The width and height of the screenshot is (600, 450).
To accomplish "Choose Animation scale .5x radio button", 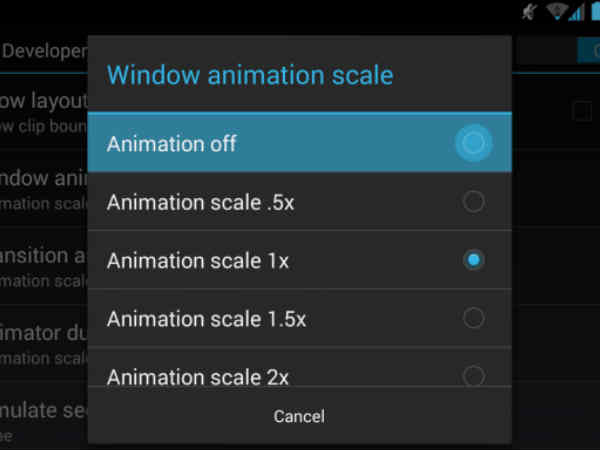I will point(474,202).
